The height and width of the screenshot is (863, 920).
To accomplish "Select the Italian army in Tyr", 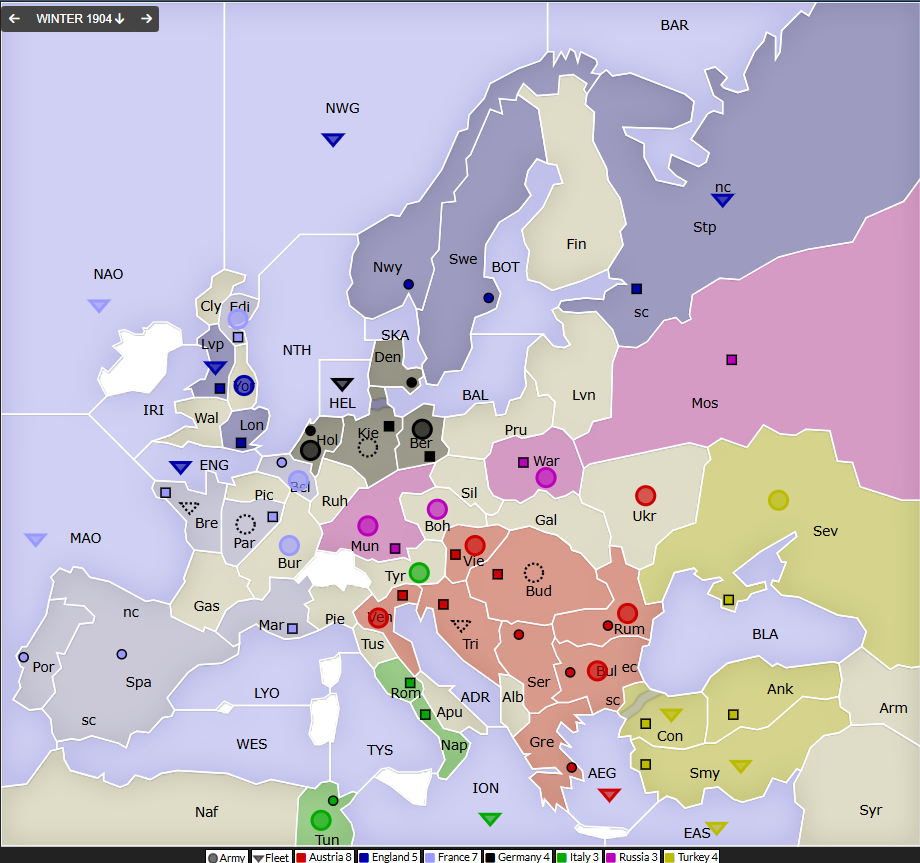I will 419,572.
